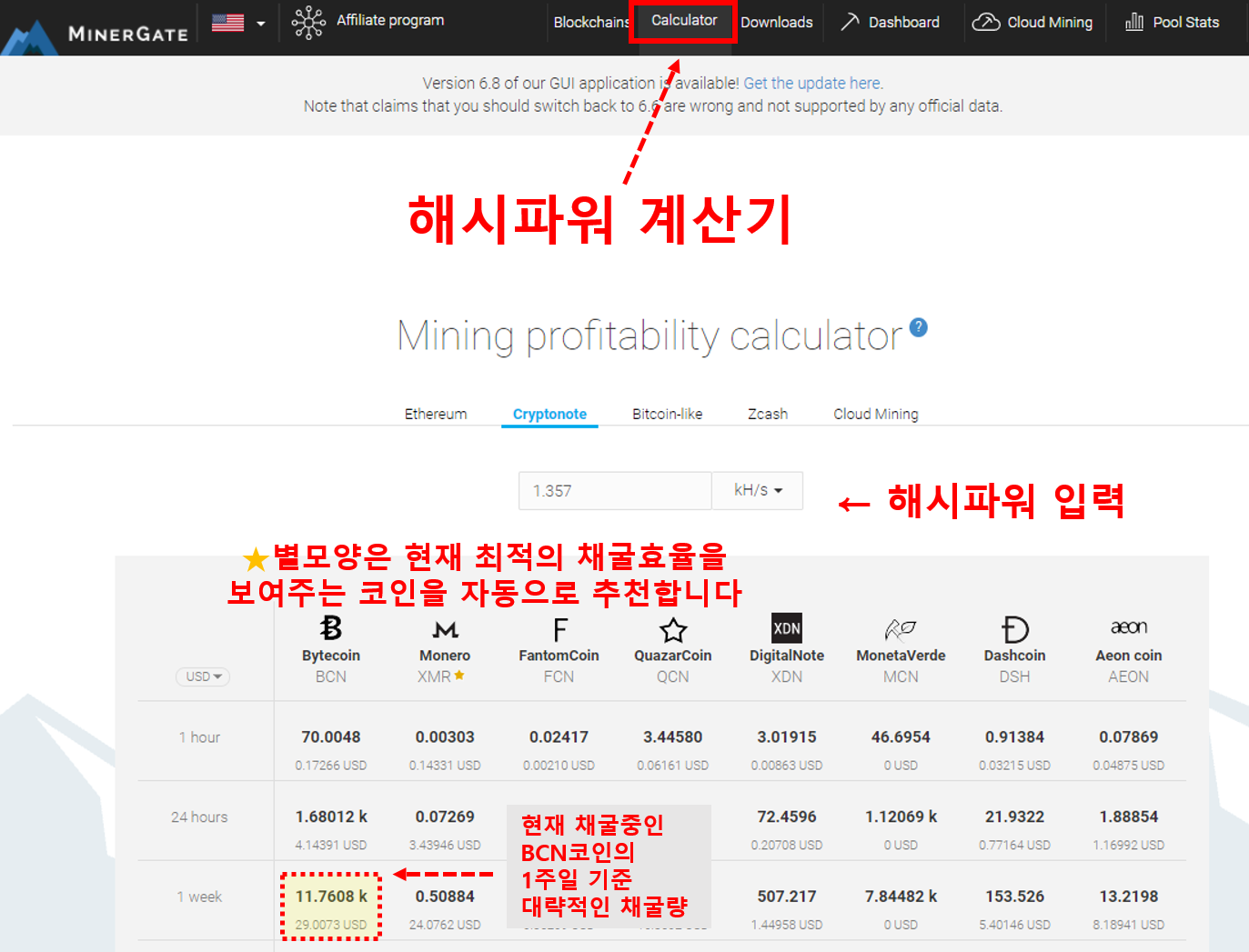Click the US flag language icon
1249x952 pixels.
point(227,23)
